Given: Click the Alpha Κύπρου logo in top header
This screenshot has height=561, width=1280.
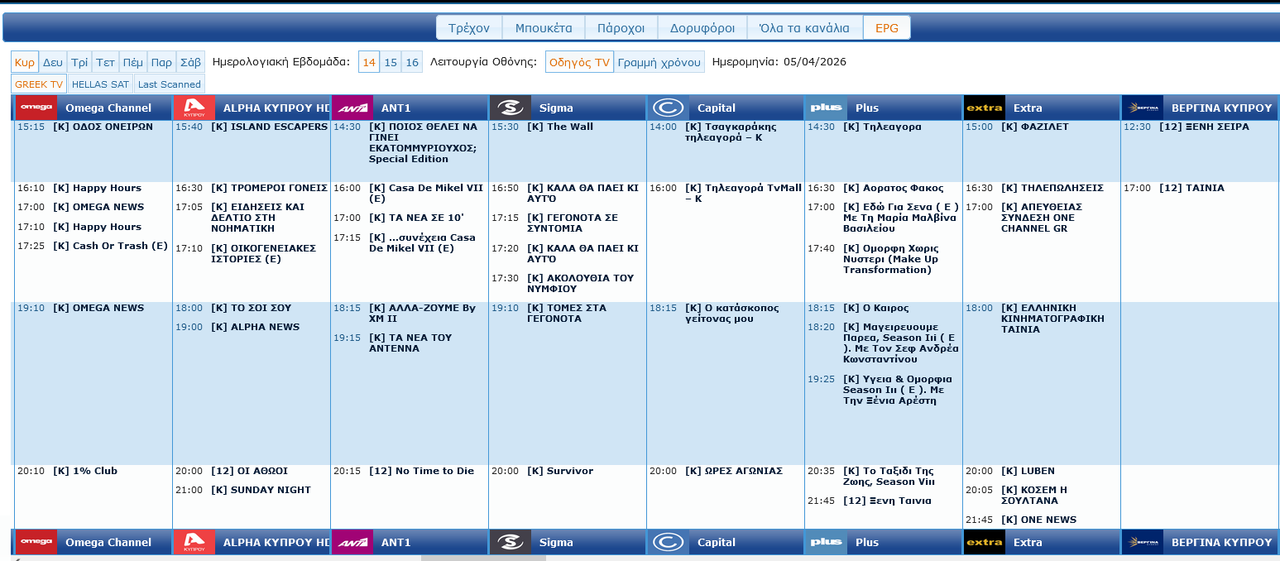Looking at the screenshot, I should point(195,107).
